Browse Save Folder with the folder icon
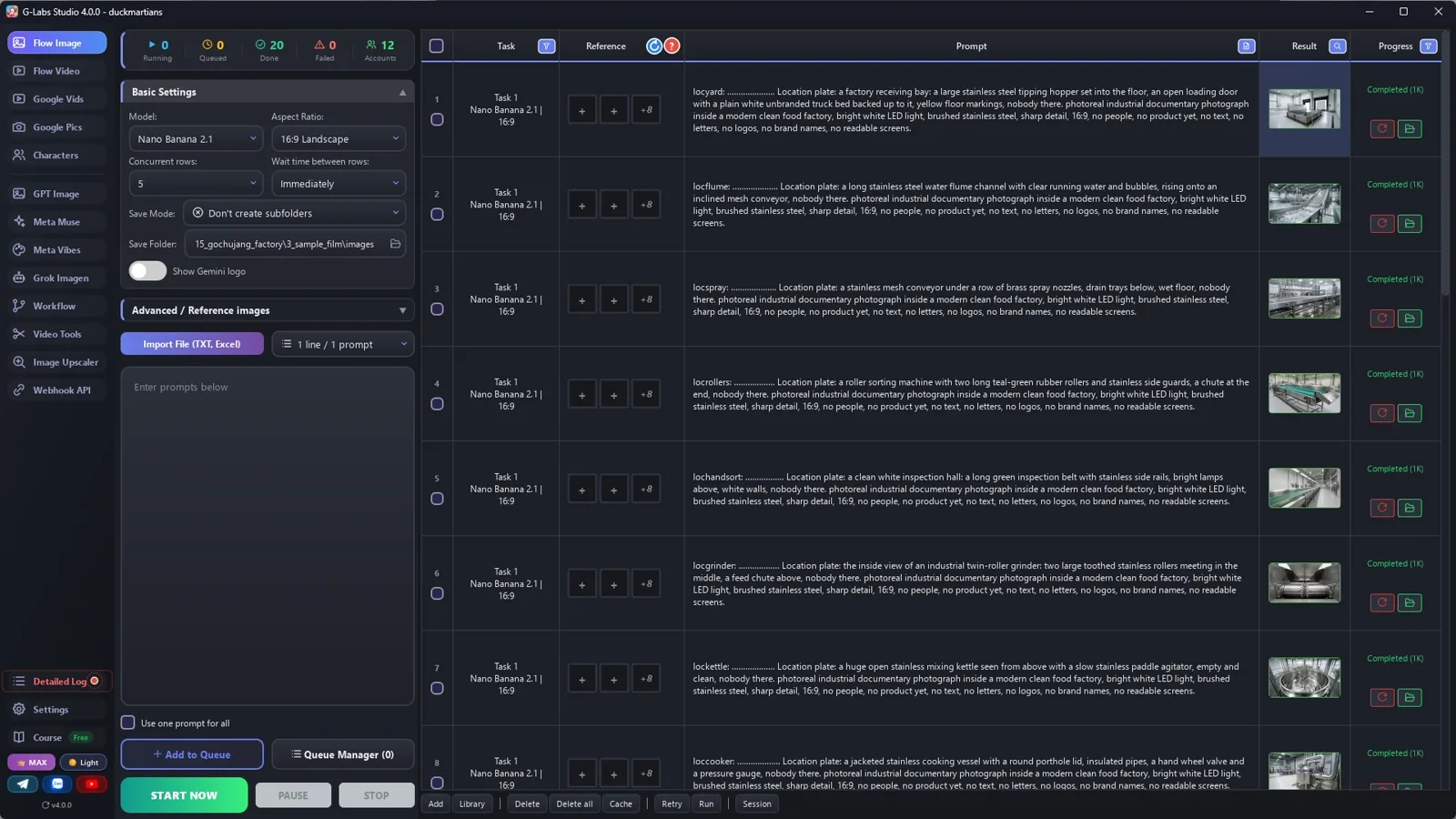1456x819 pixels. click(395, 244)
